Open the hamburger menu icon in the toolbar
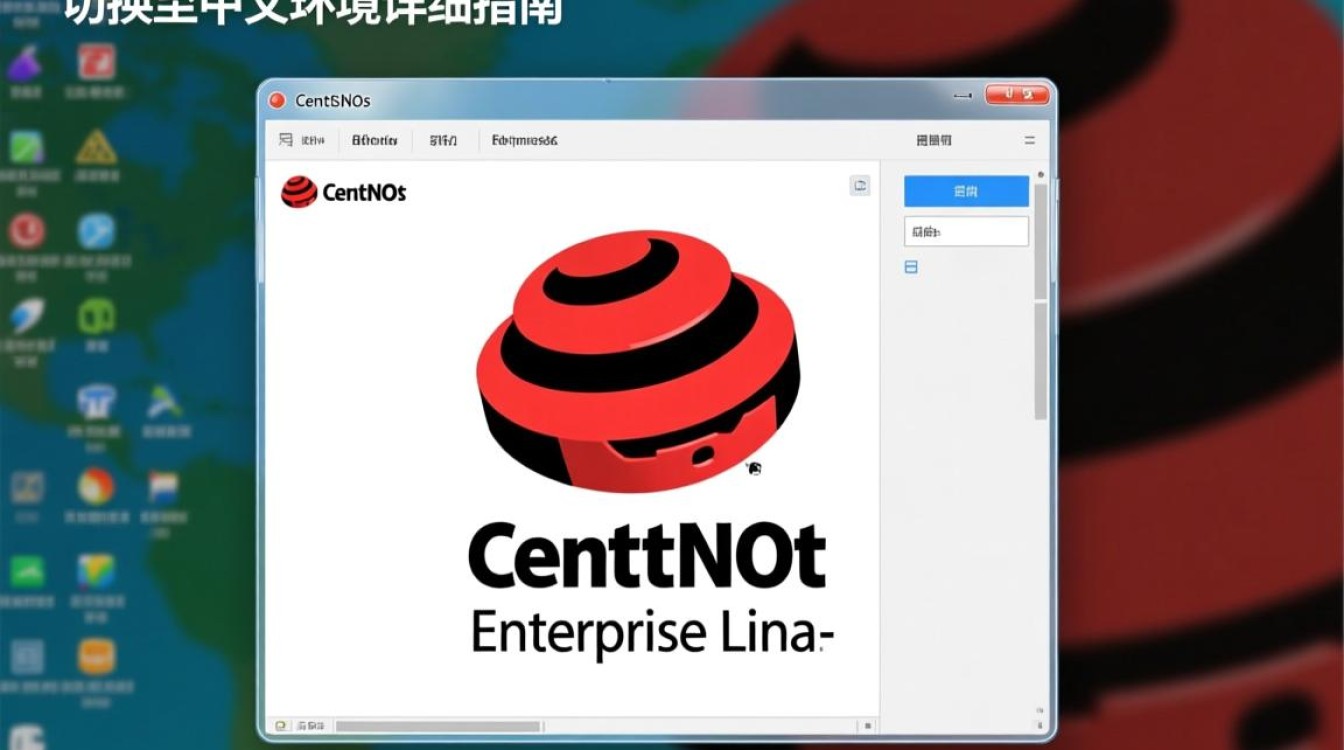1344x750 pixels. click(x=1030, y=141)
